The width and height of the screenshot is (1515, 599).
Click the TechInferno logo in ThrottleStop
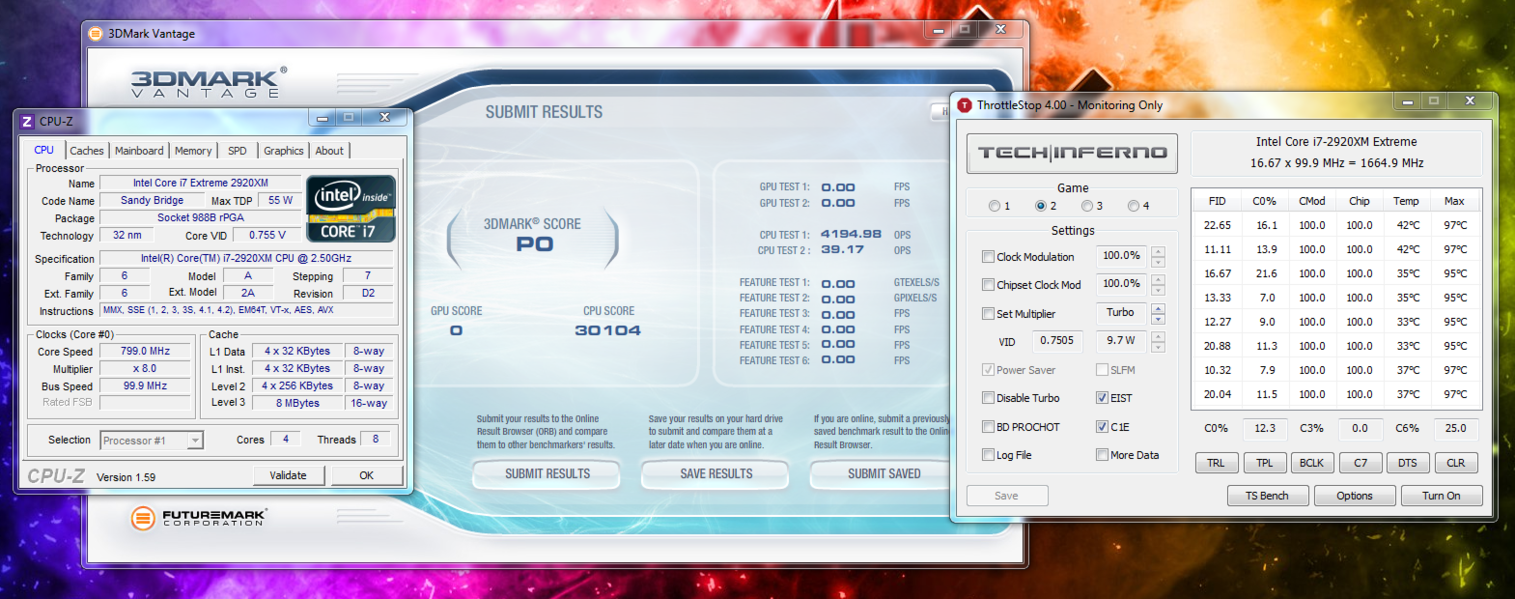1072,153
